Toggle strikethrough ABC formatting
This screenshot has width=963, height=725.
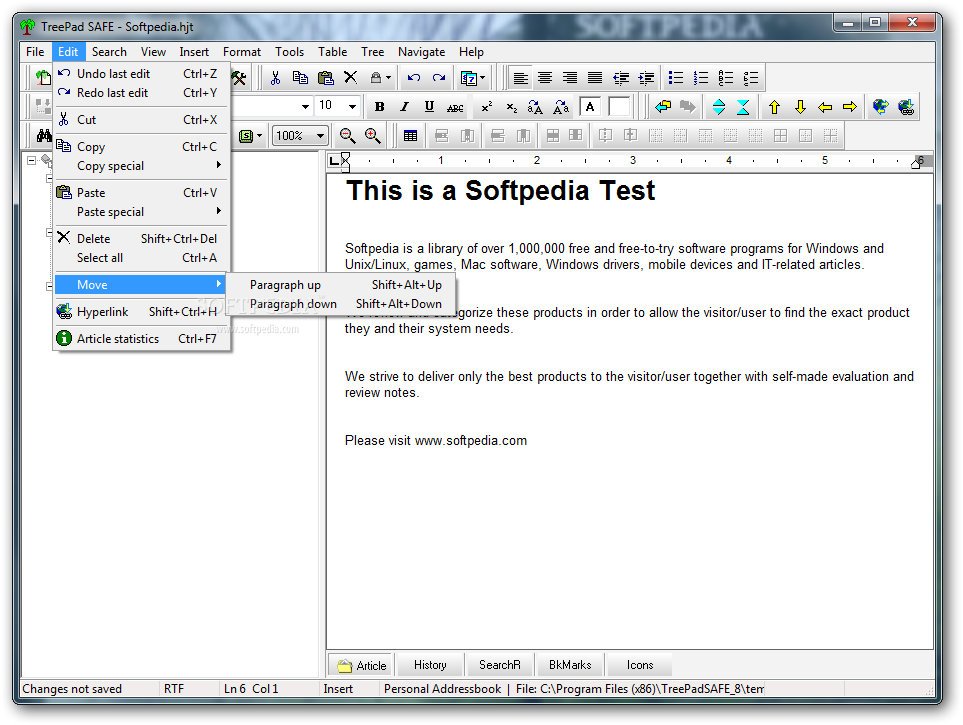[x=455, y=108]
